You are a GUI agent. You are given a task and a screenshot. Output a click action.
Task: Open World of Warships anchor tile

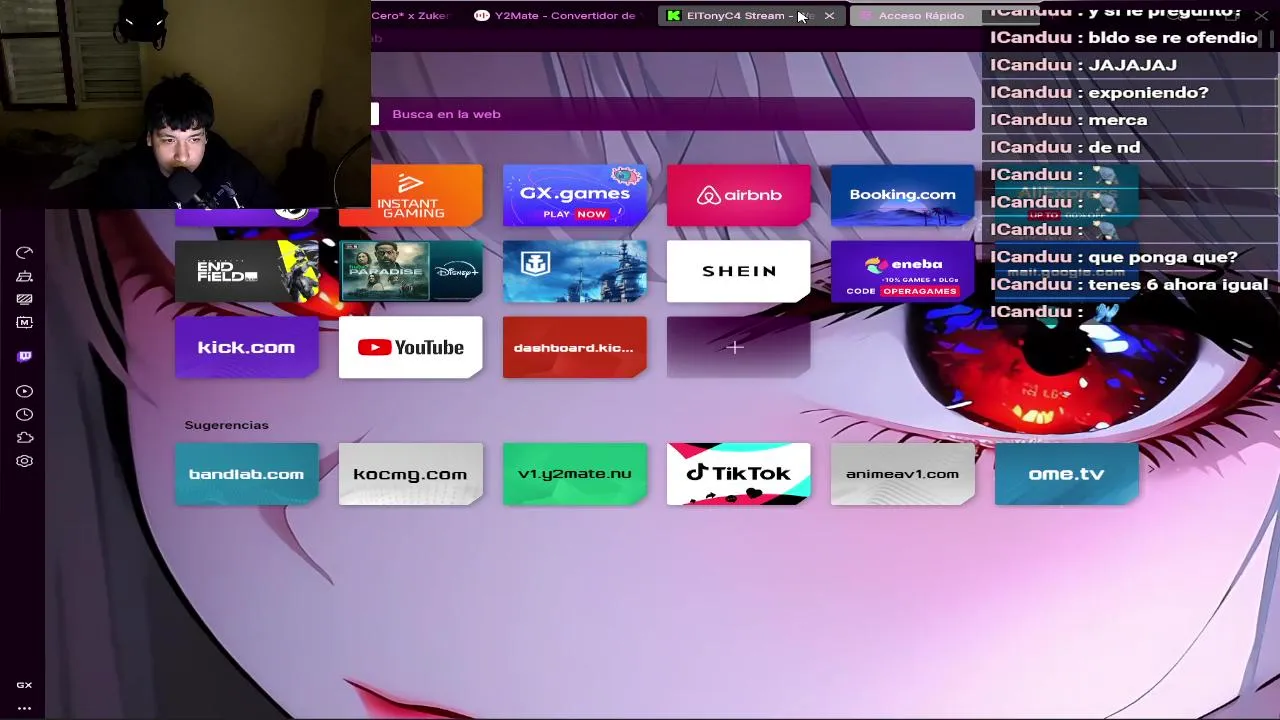(574, 271)
